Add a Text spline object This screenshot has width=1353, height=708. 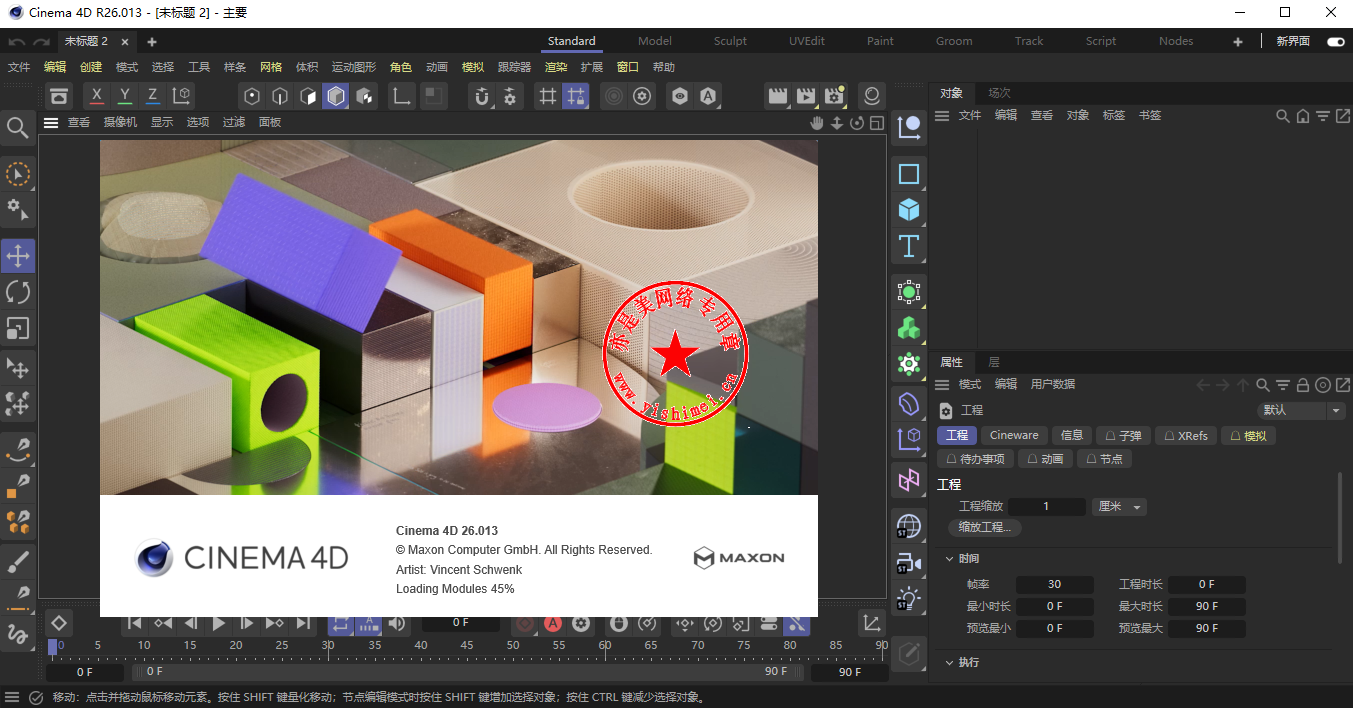(x=909, y=246)
